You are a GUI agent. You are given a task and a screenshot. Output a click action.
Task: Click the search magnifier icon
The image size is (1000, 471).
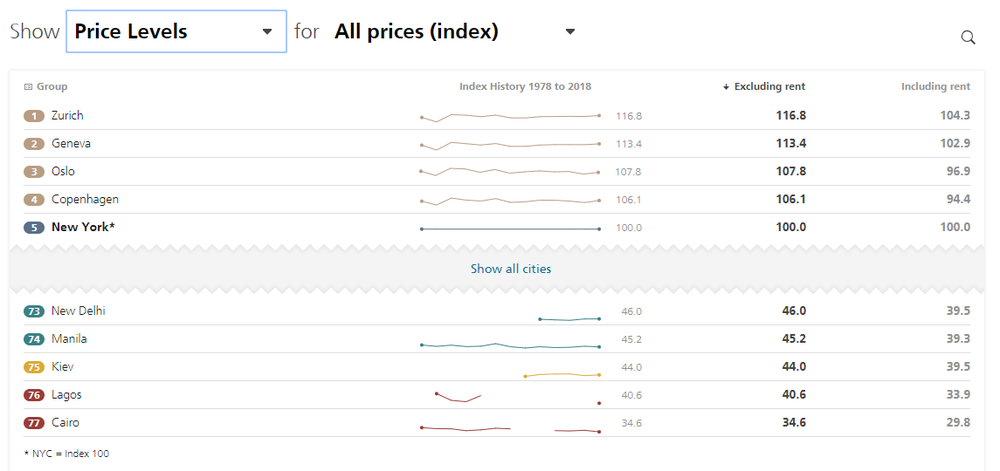(967, 37)
